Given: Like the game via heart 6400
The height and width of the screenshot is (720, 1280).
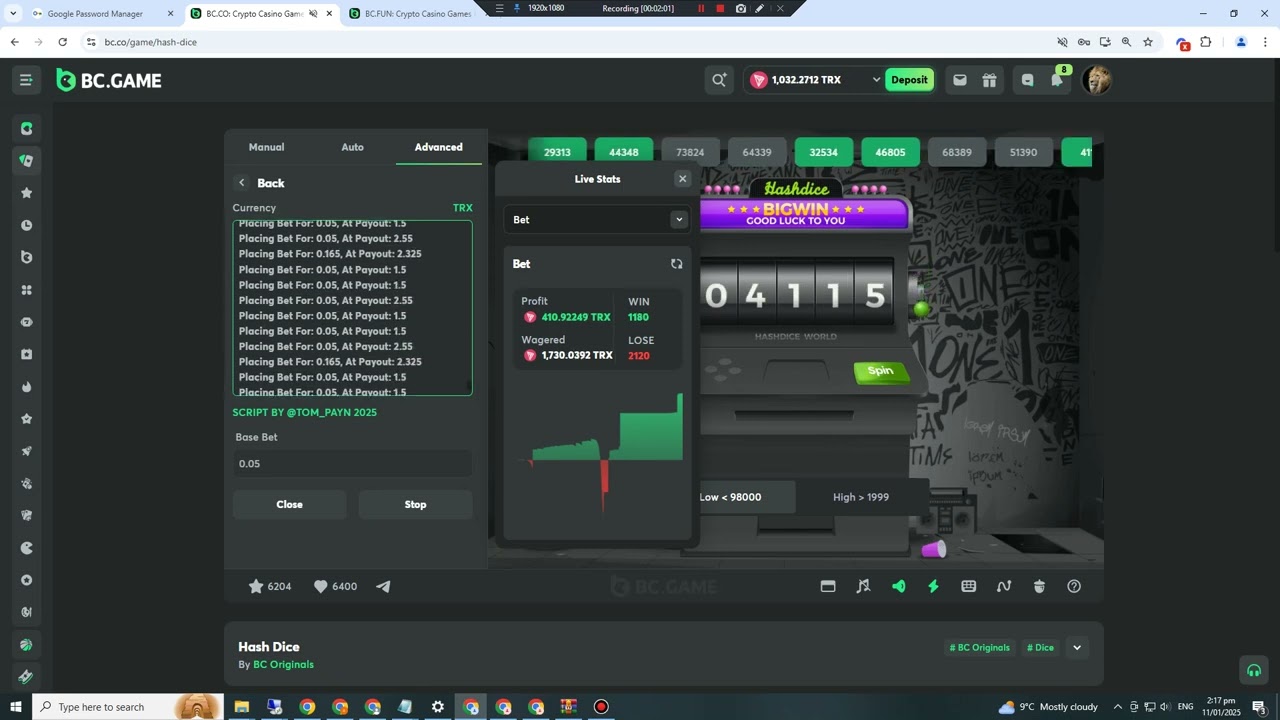Looking at the screenshot, I should (335, 586).
